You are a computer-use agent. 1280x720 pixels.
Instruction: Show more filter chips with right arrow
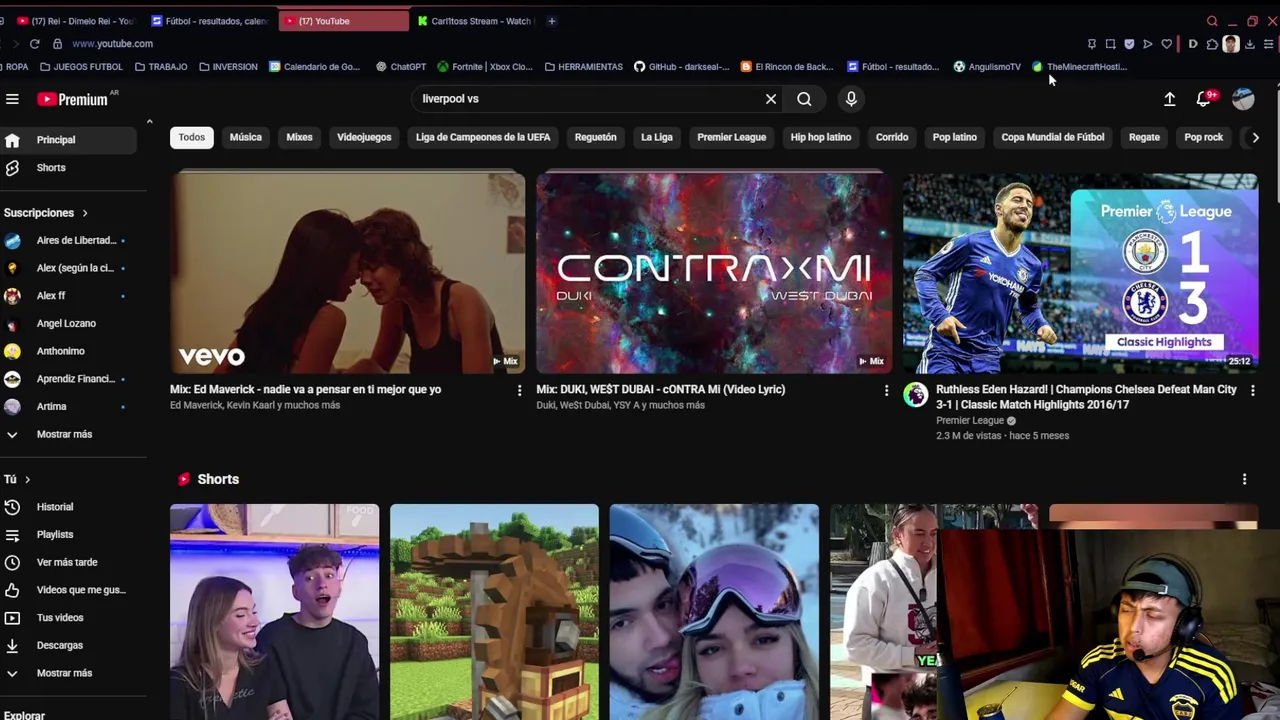pyautogui.click(x=1255, y=137)
